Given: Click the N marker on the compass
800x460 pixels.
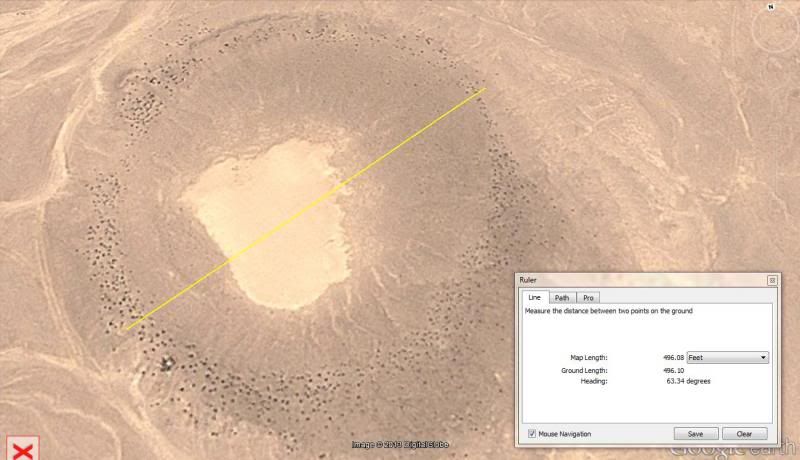Looking at the screenshot, I should [x=771, y=7].
